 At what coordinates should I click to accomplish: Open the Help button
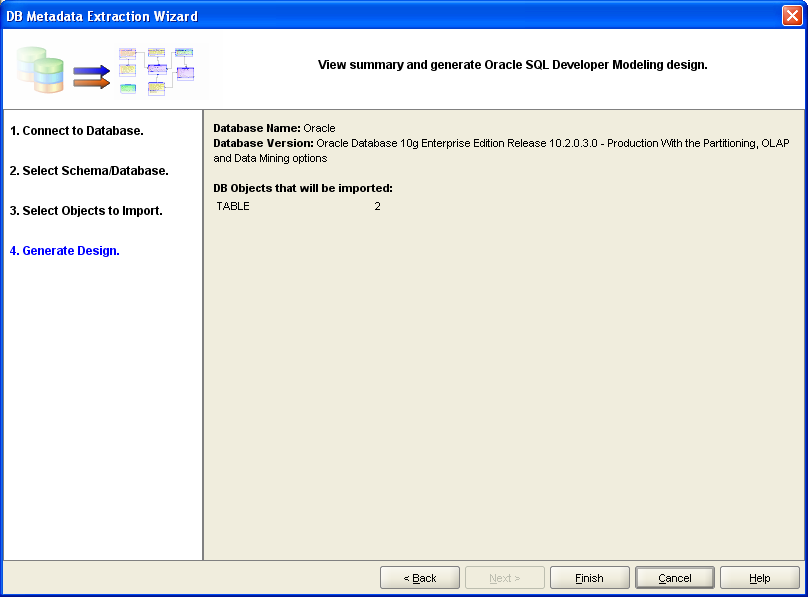(x=760, y=578)
